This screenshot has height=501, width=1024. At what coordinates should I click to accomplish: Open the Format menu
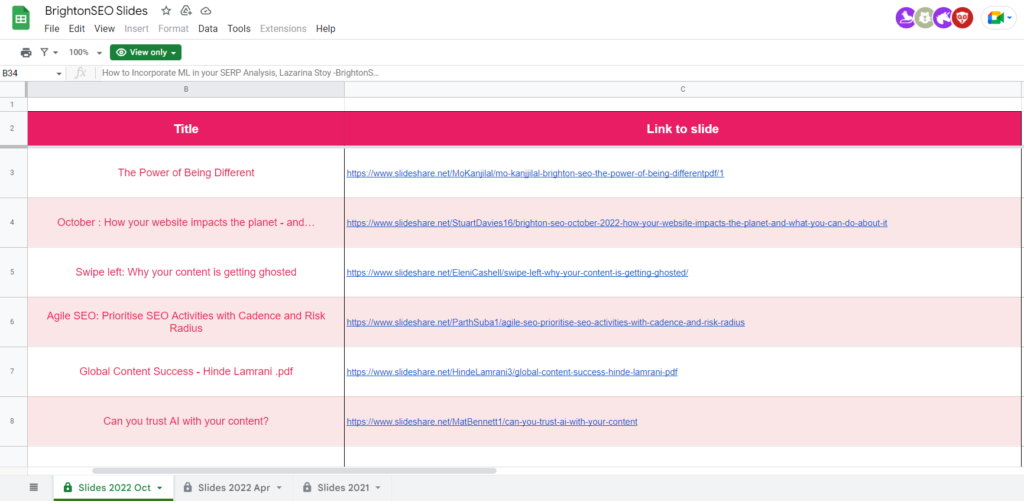[x=173, y=29]
